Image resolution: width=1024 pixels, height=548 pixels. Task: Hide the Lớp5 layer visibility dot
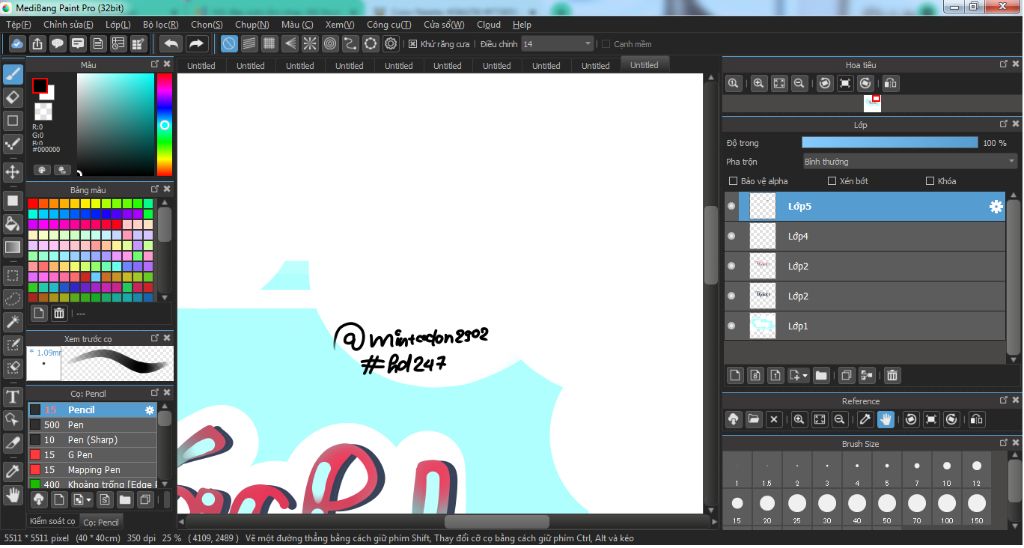click(x=731, y=206)
